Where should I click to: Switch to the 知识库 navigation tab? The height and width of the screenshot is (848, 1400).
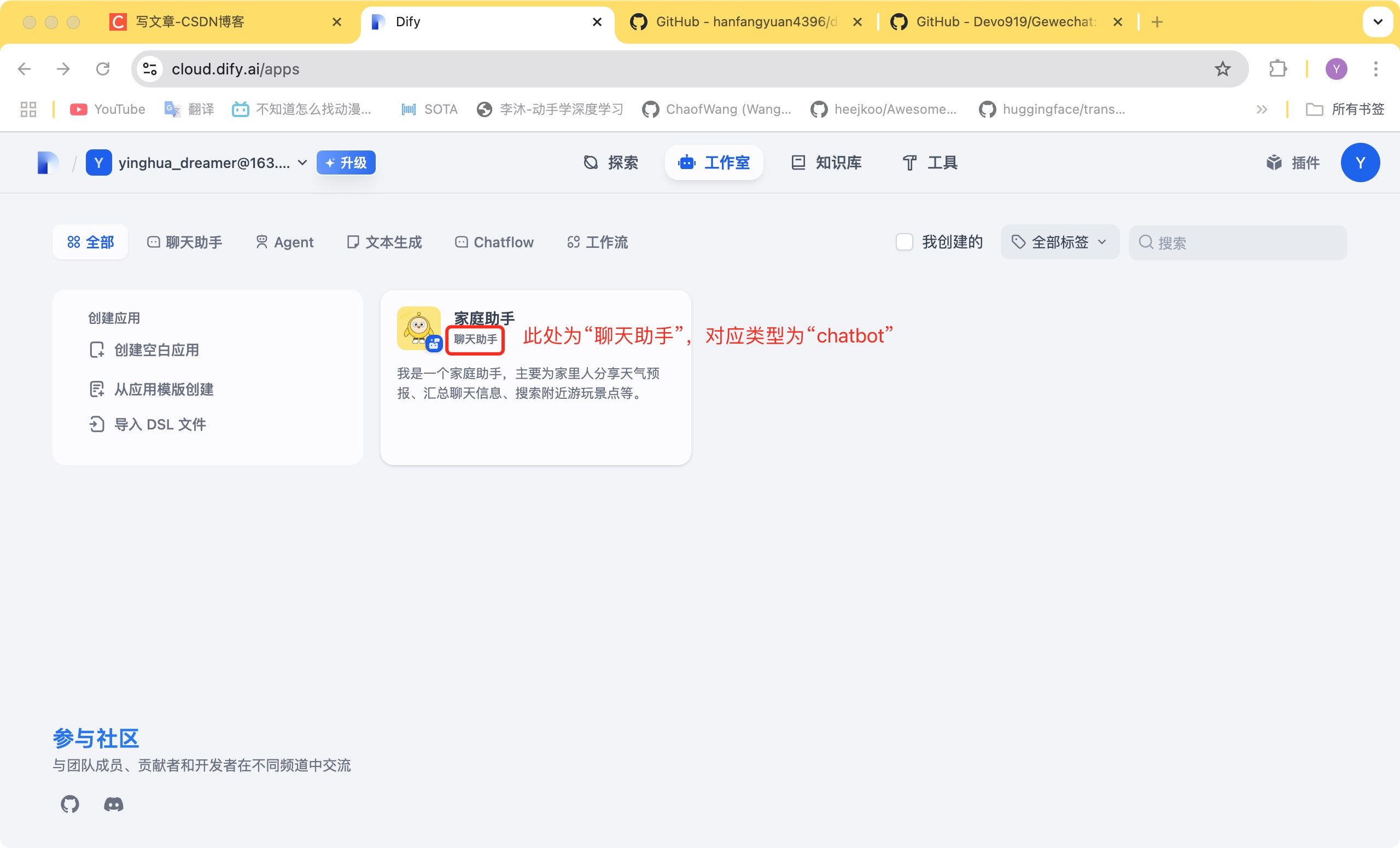pos(827,163)
